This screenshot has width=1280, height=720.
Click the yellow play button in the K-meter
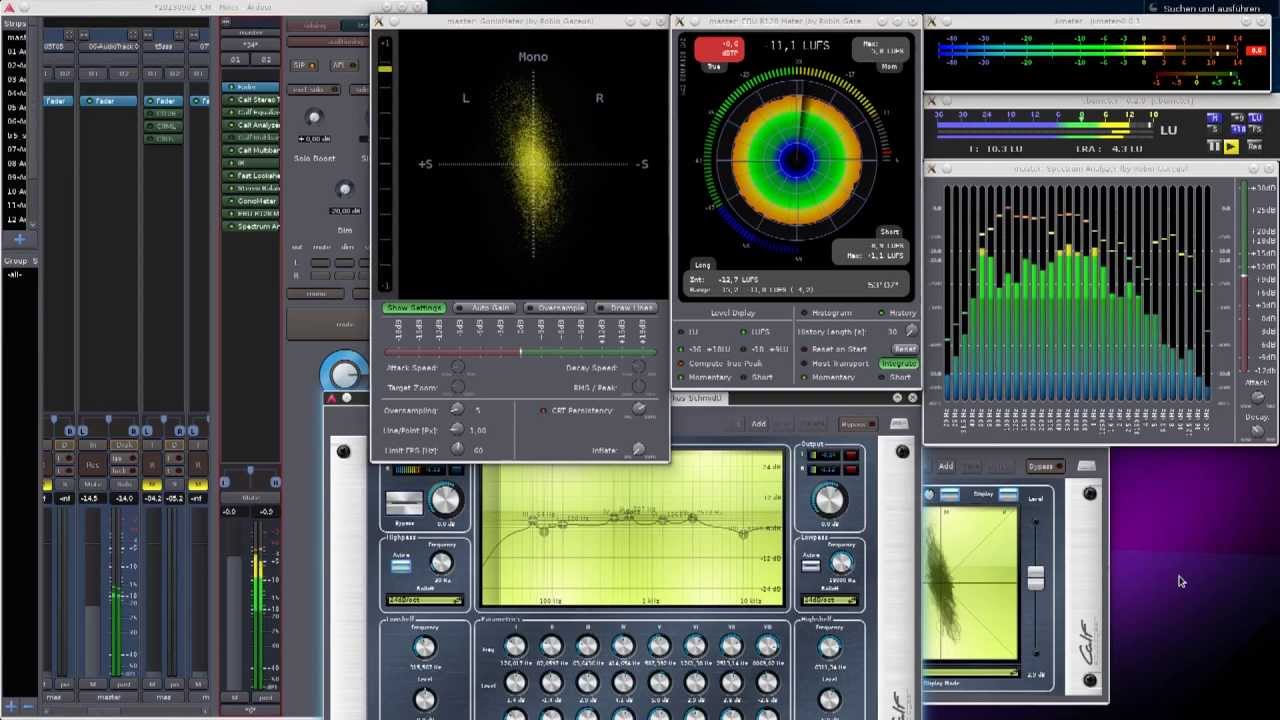click(x=1231, y=146)
